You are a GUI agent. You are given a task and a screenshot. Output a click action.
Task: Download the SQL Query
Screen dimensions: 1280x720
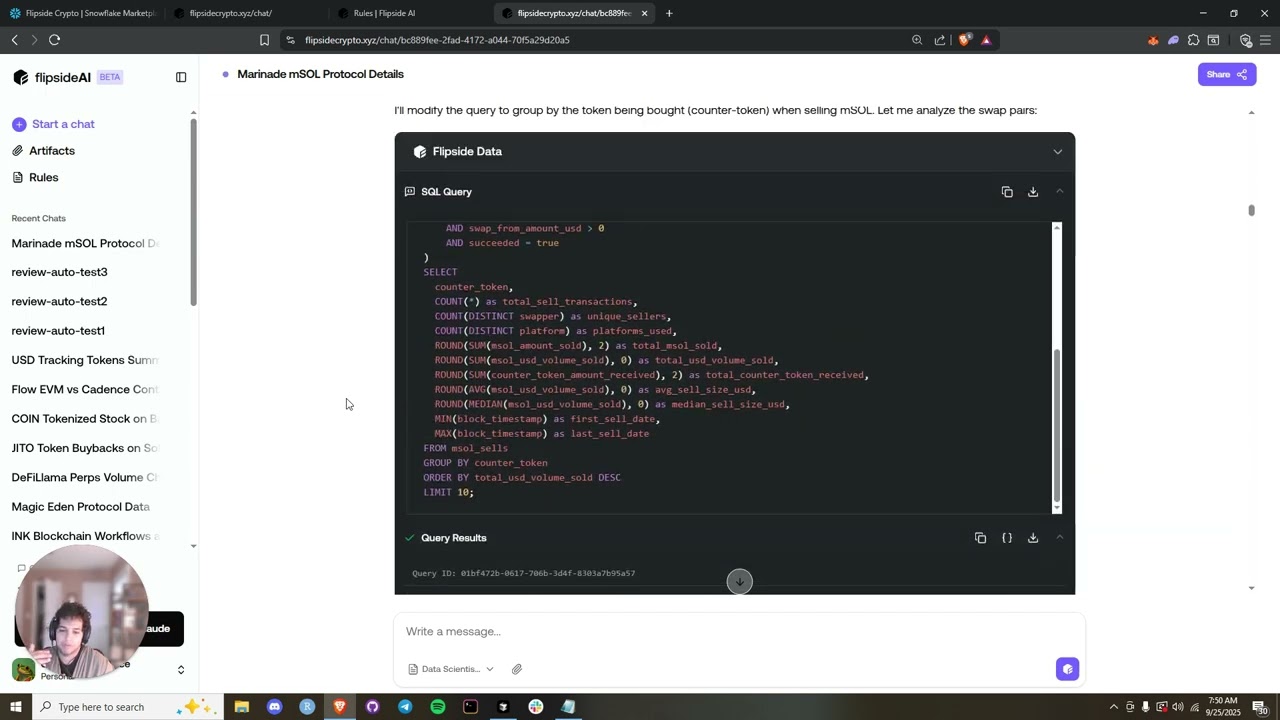tap(1033, 192)
